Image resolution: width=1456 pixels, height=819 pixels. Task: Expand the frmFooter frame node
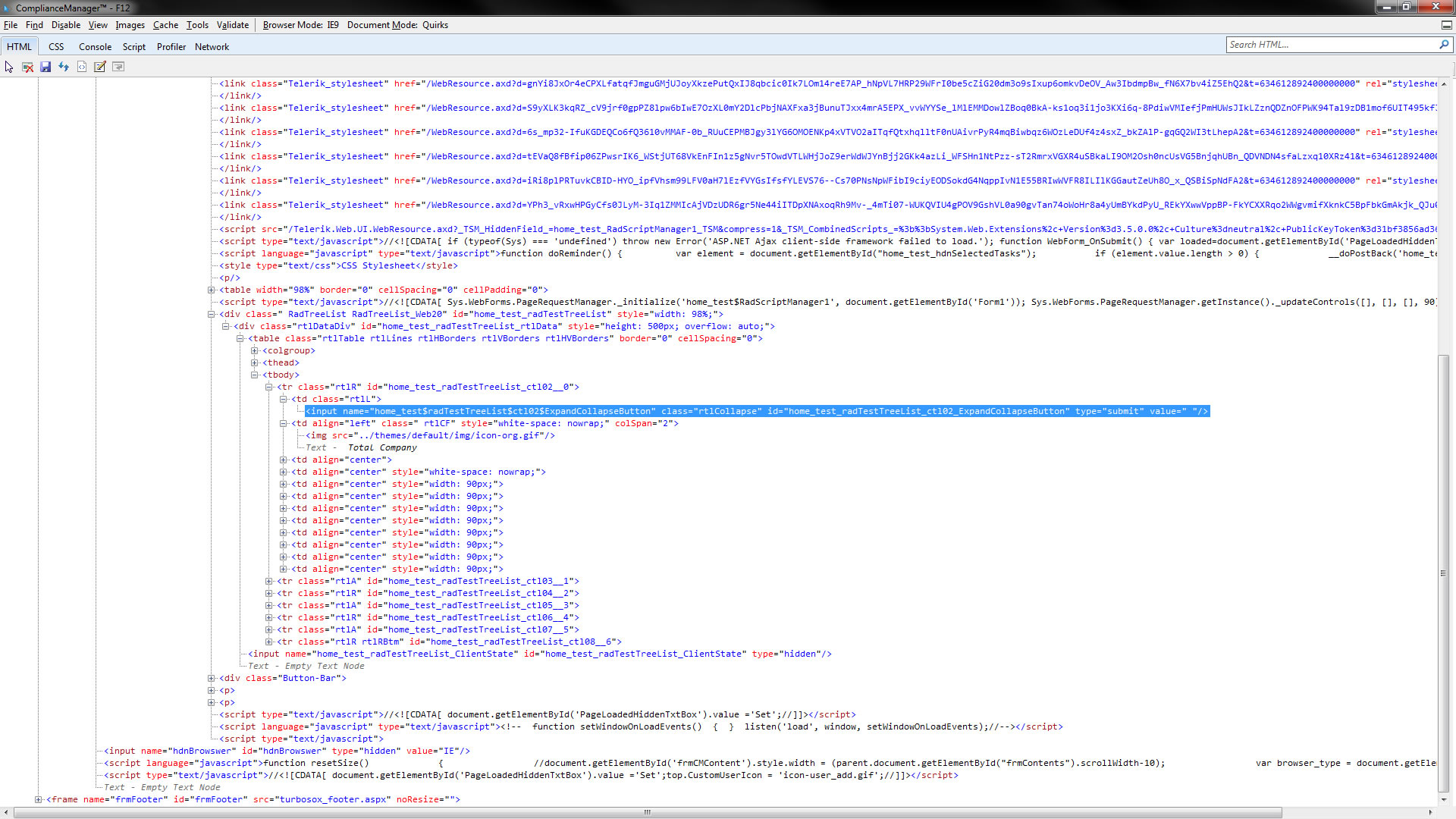pyautogui.click(x=39, y=799)
